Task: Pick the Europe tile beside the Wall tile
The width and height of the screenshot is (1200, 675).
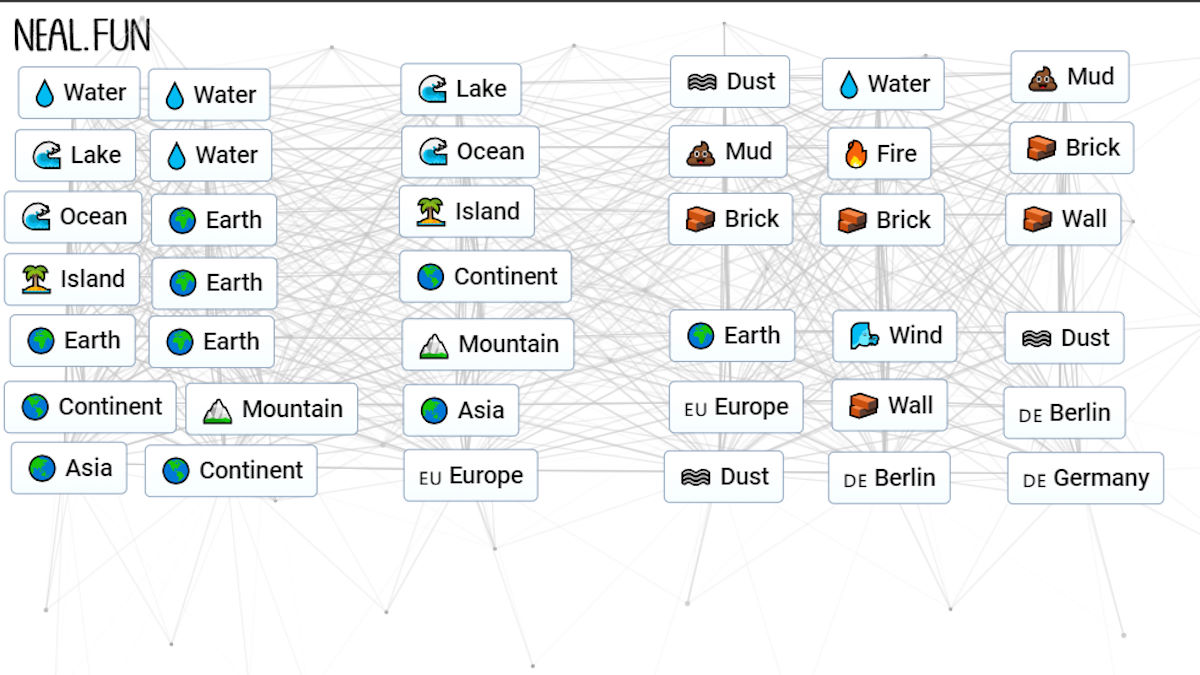Action: point(735,407)
